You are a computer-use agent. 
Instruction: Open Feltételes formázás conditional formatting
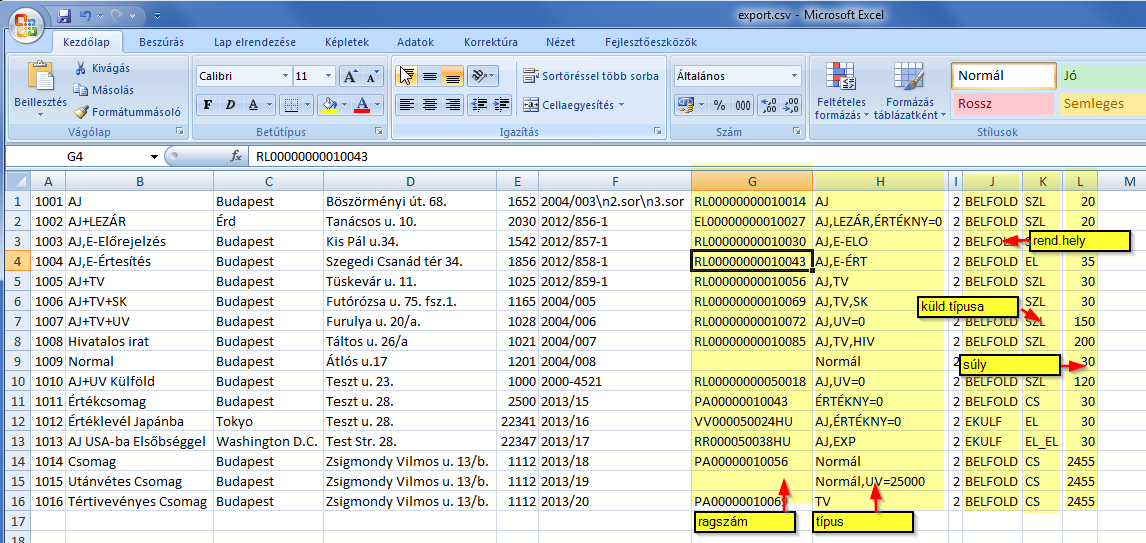841,91
